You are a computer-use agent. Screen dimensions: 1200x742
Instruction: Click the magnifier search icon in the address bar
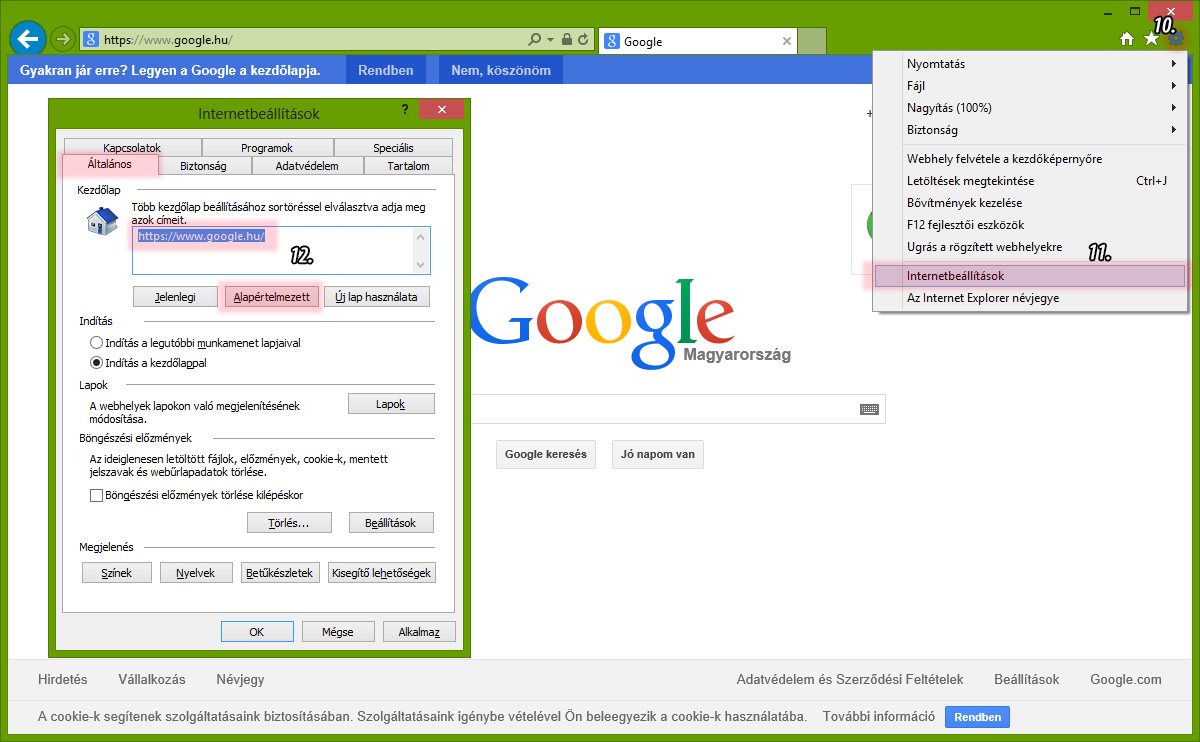534,40
